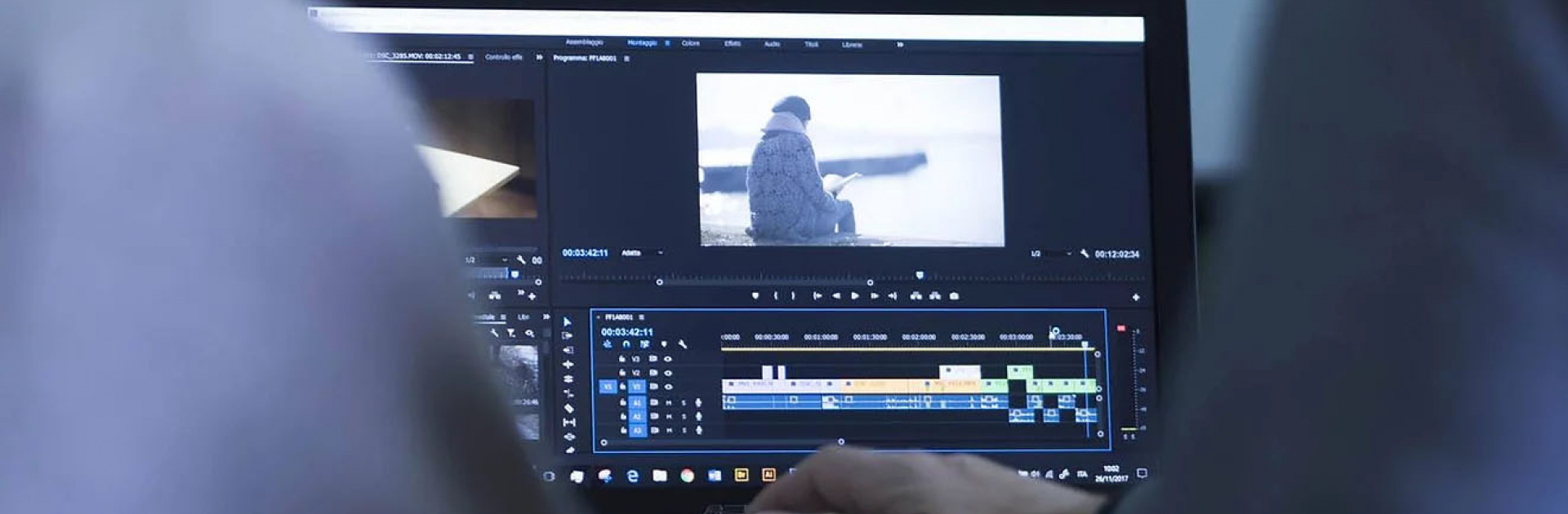Viewport: 1568px width, 514px height.
Task: Select the Razor tool in the toolbox
Action: [568, 408]
